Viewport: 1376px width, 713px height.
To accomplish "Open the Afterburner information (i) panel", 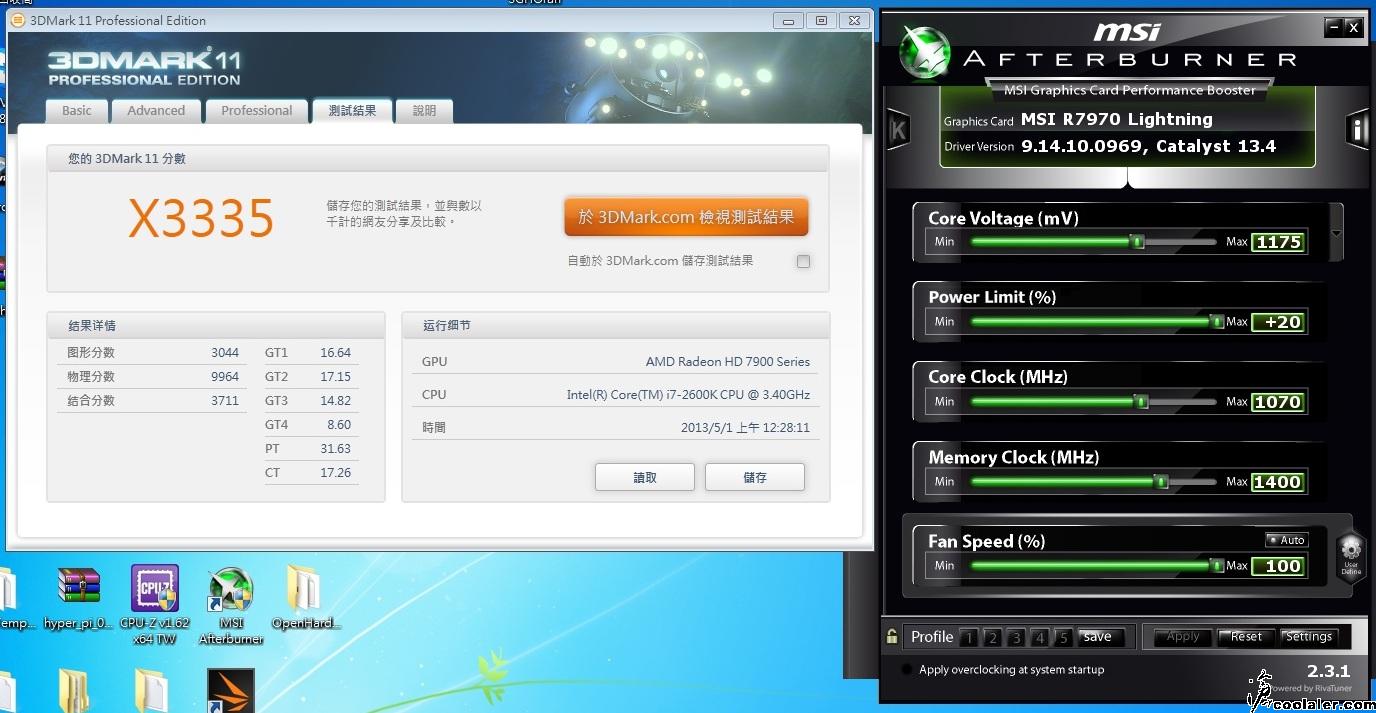I will [x=1358, y=129].
